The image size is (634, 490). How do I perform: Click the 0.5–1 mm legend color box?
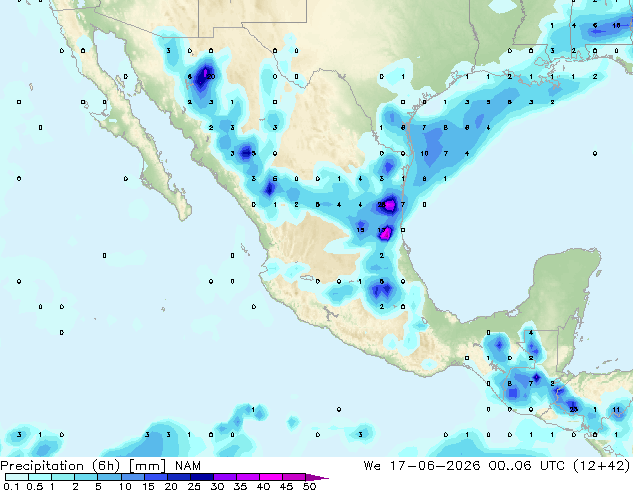(x=40, y=477)
